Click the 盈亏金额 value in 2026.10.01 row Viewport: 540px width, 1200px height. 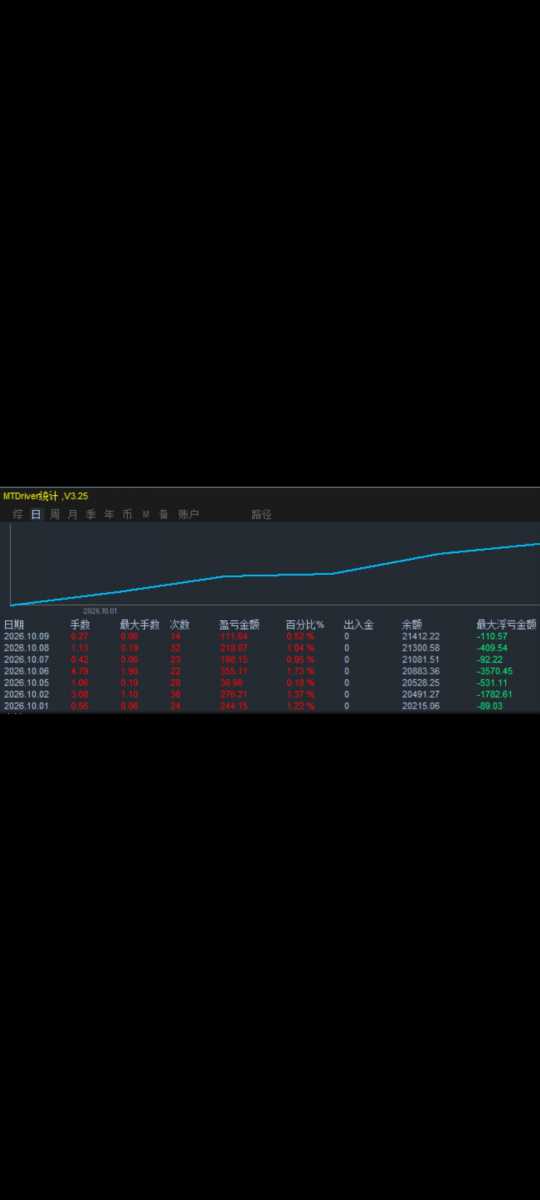[x=234, y=706]
